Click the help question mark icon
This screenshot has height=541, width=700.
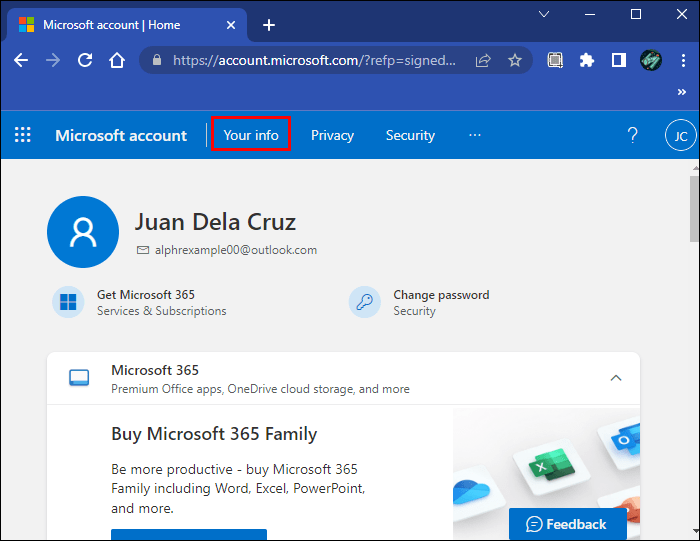click(x=632, y=135)
